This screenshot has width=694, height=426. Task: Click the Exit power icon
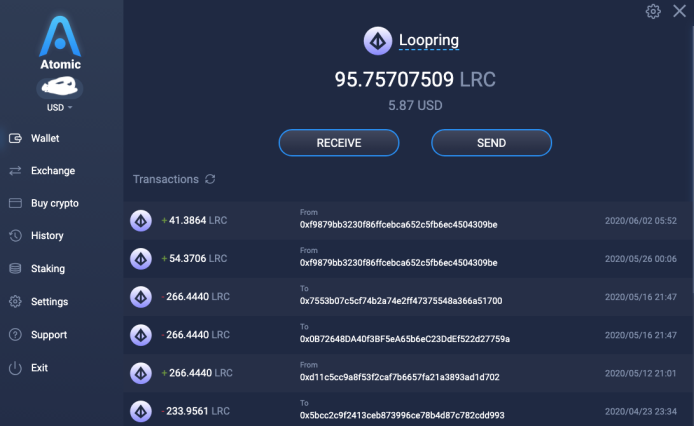click(15, 368)
